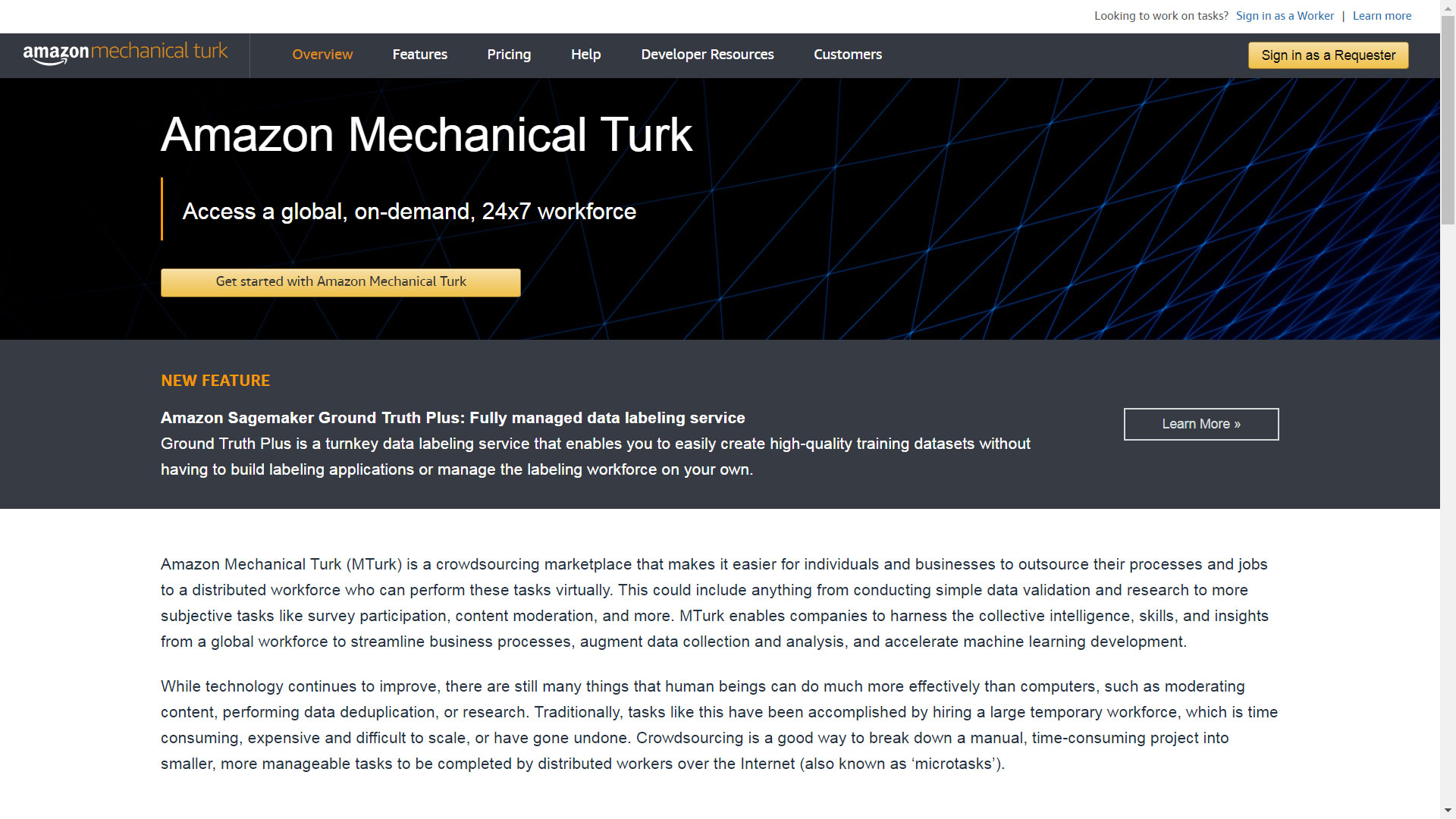The image size is (1456, 819).
Task: Open the Help menu item
Action: point(585,55)
